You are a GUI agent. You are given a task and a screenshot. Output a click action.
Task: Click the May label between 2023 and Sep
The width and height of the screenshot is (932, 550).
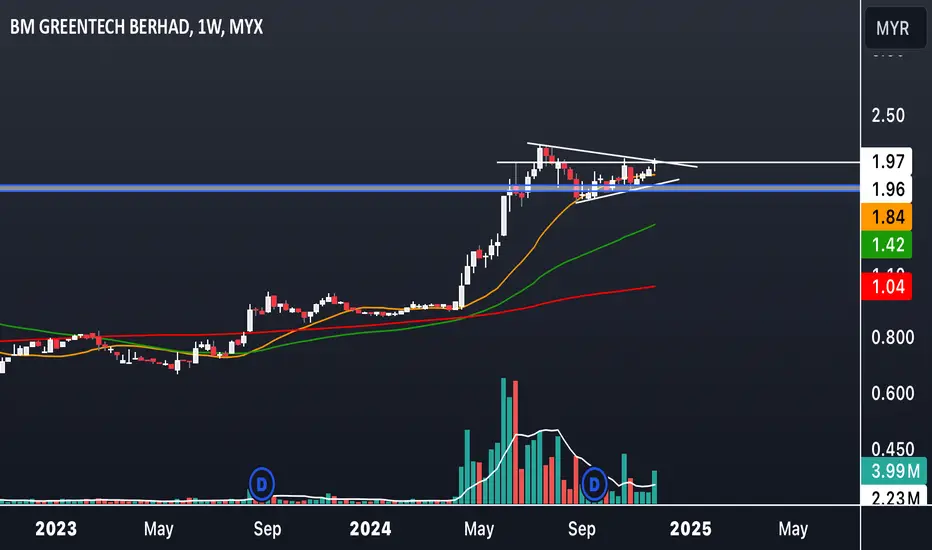tap(158, 529)
